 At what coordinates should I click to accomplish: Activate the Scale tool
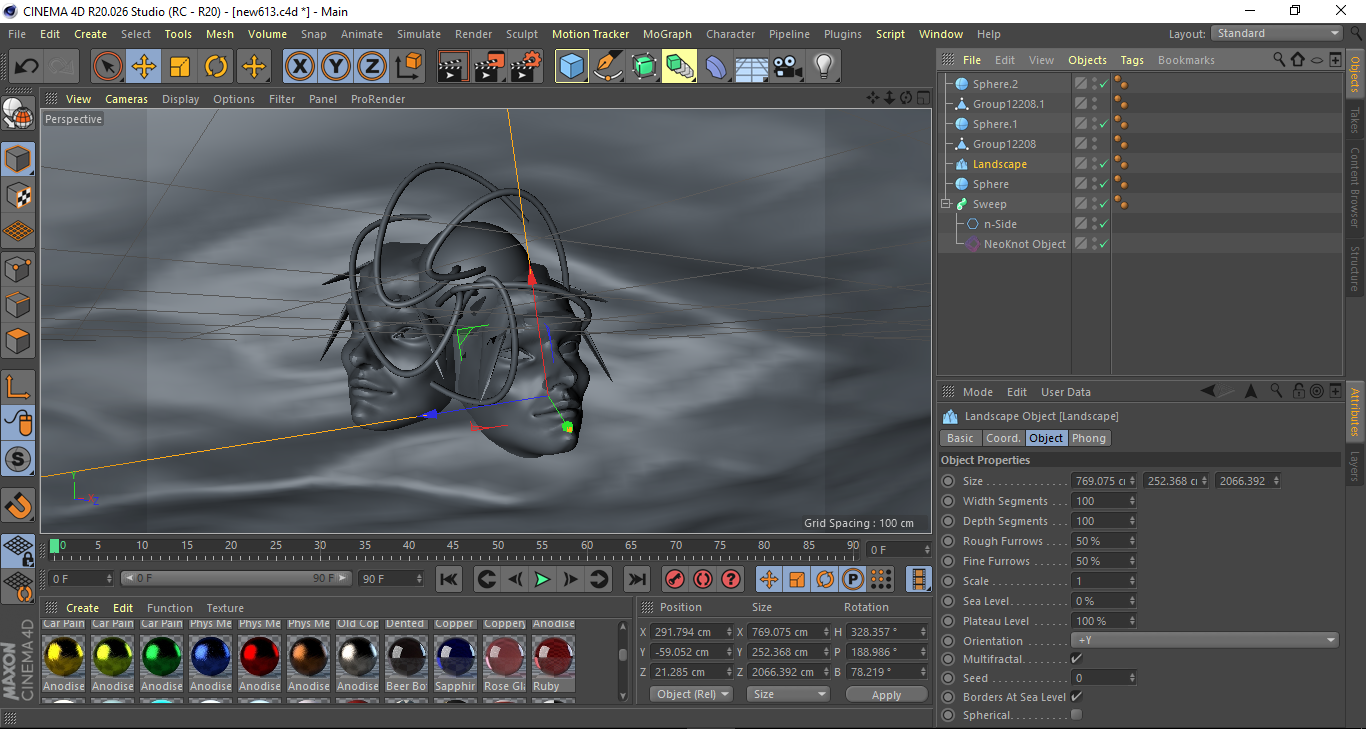coord(180,66)
